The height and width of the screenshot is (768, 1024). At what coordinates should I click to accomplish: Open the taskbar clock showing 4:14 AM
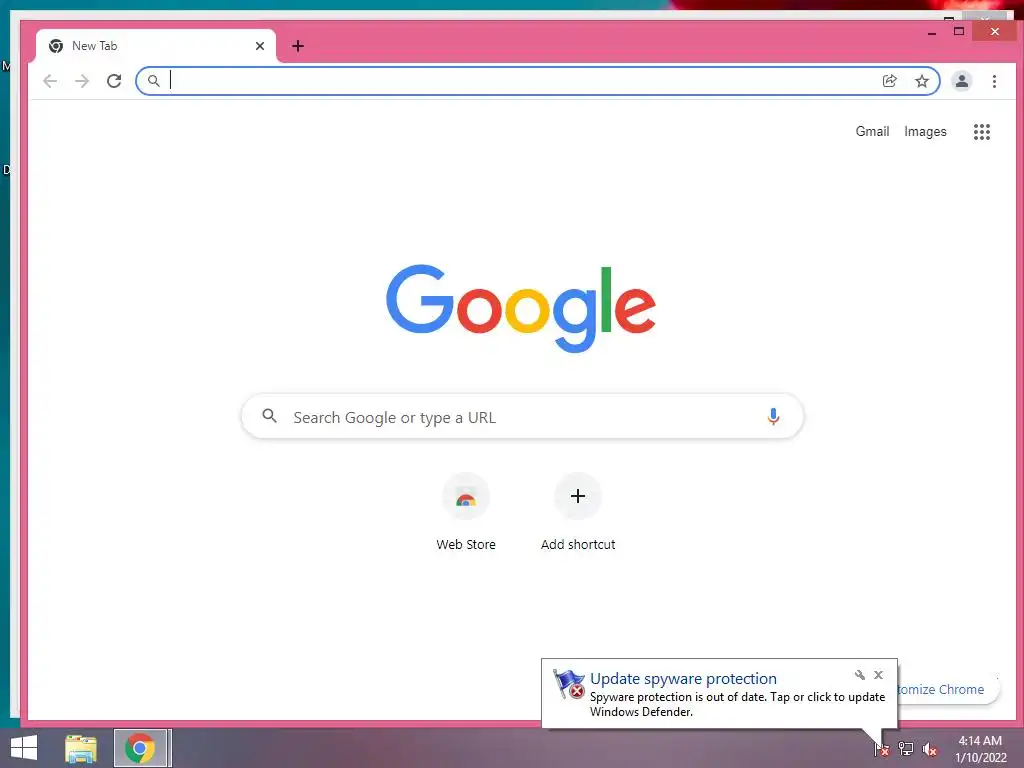(x=981, y=749)
